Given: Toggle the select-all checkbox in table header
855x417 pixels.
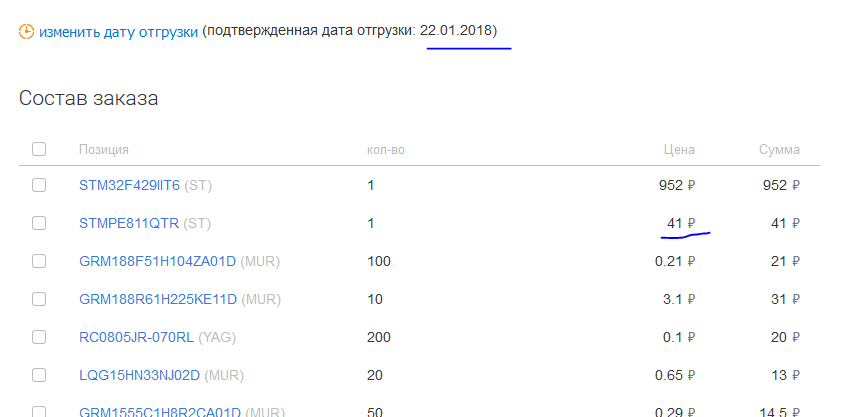Looking at the screenshot, I should pos(39,149).
